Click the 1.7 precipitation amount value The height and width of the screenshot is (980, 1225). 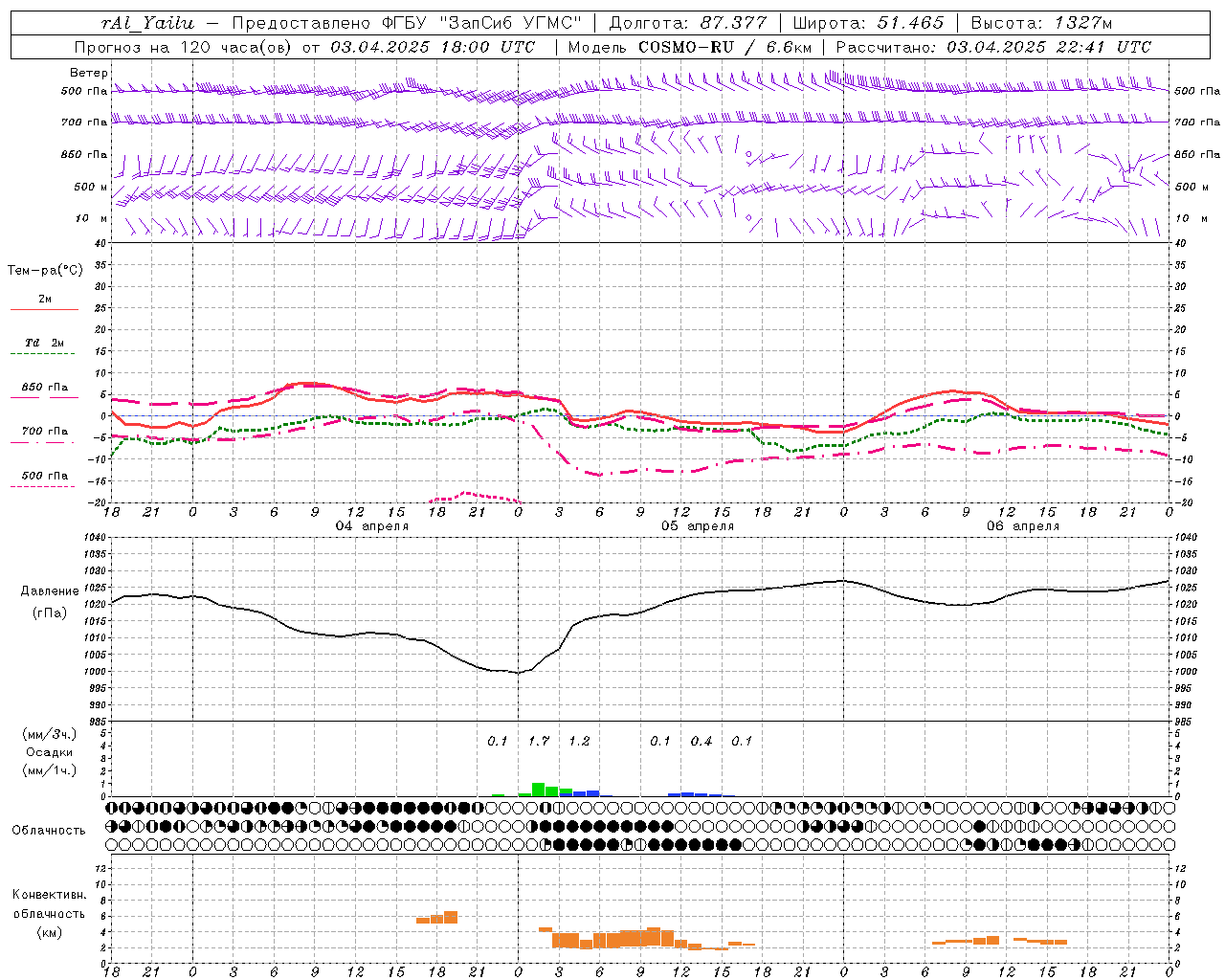(x=539, y=742)
